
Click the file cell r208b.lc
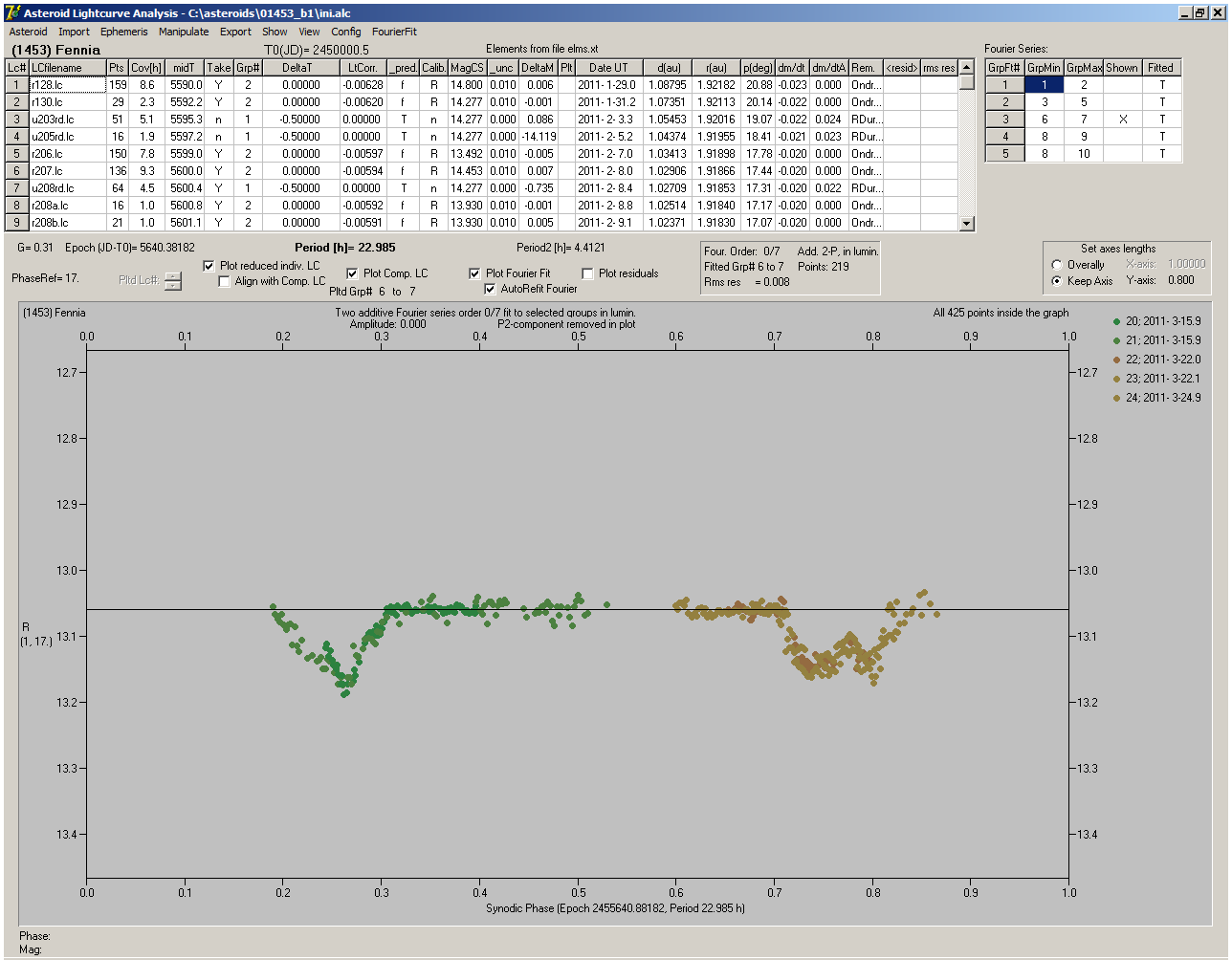click(x=67, y=223)
